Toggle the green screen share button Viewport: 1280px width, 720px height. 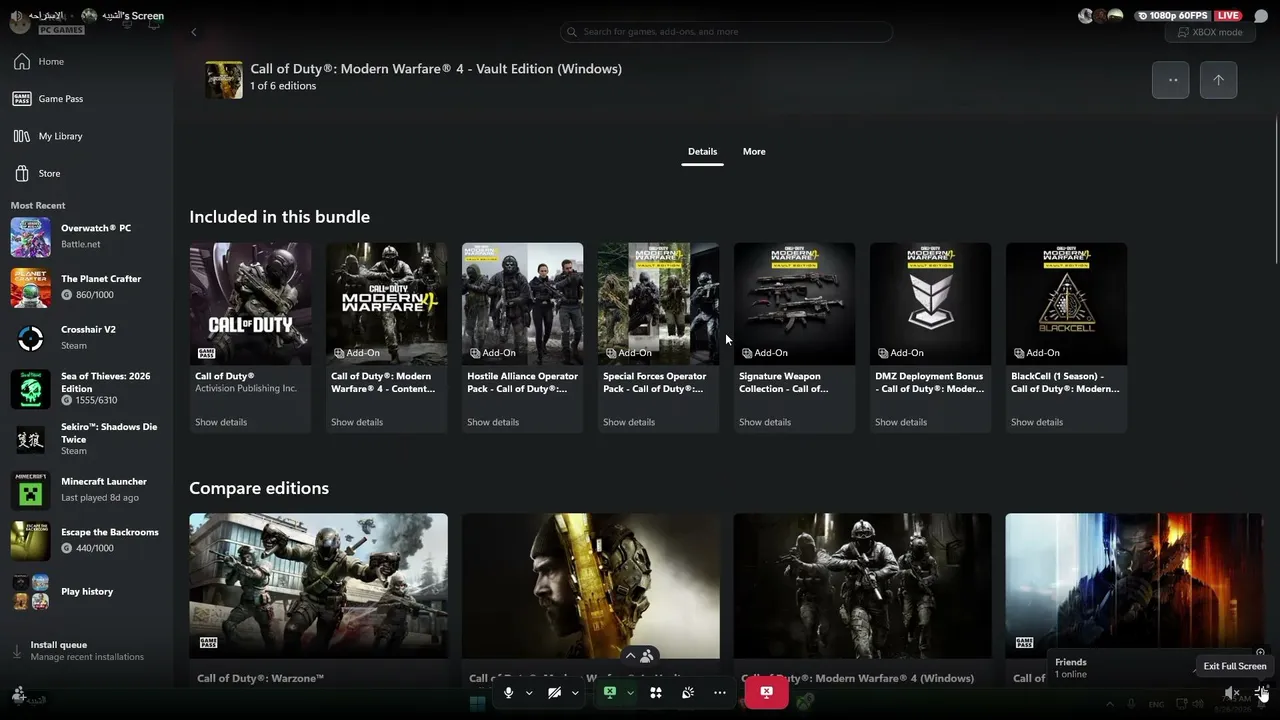[x=610, y=693]
